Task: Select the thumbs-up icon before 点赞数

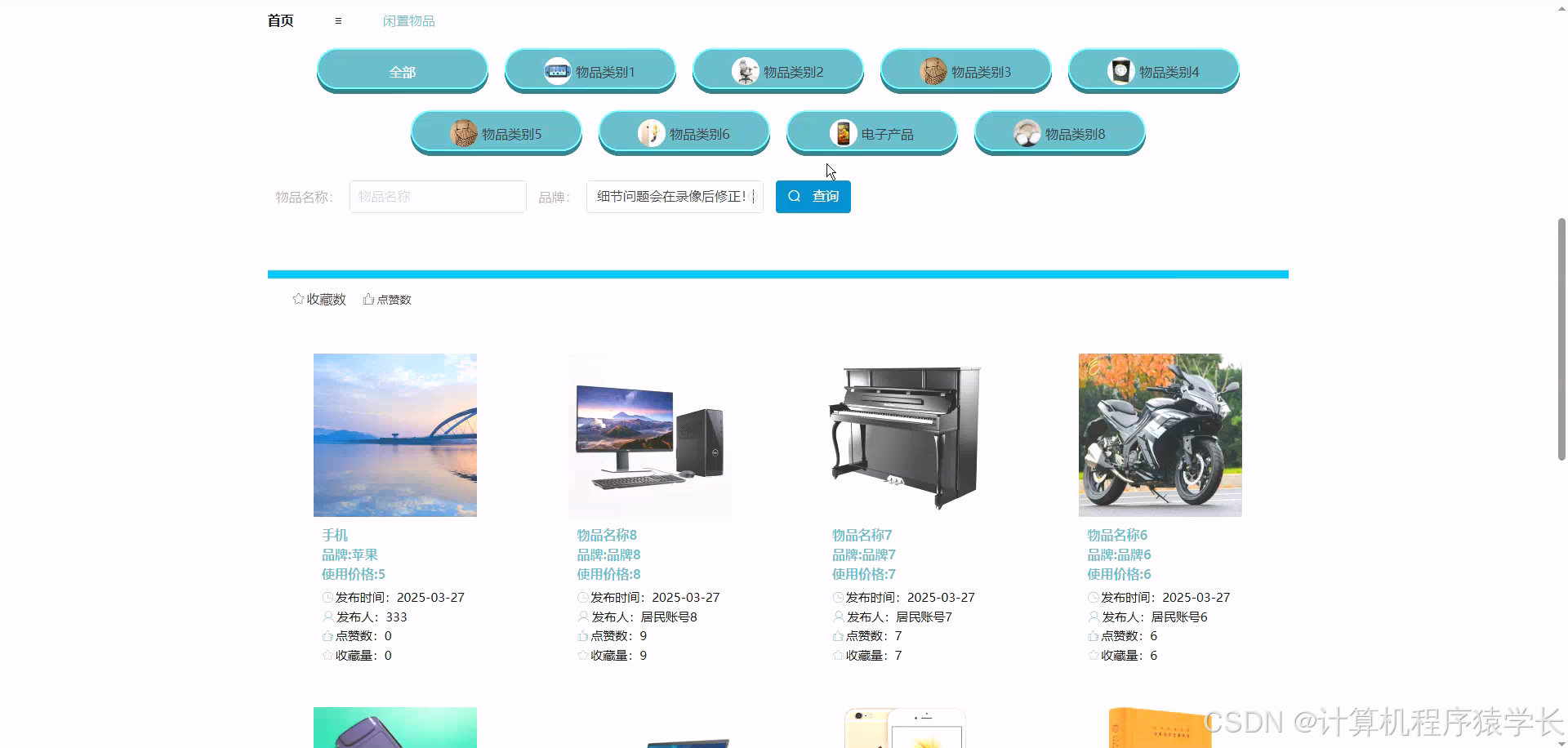Action: point(367,299)
